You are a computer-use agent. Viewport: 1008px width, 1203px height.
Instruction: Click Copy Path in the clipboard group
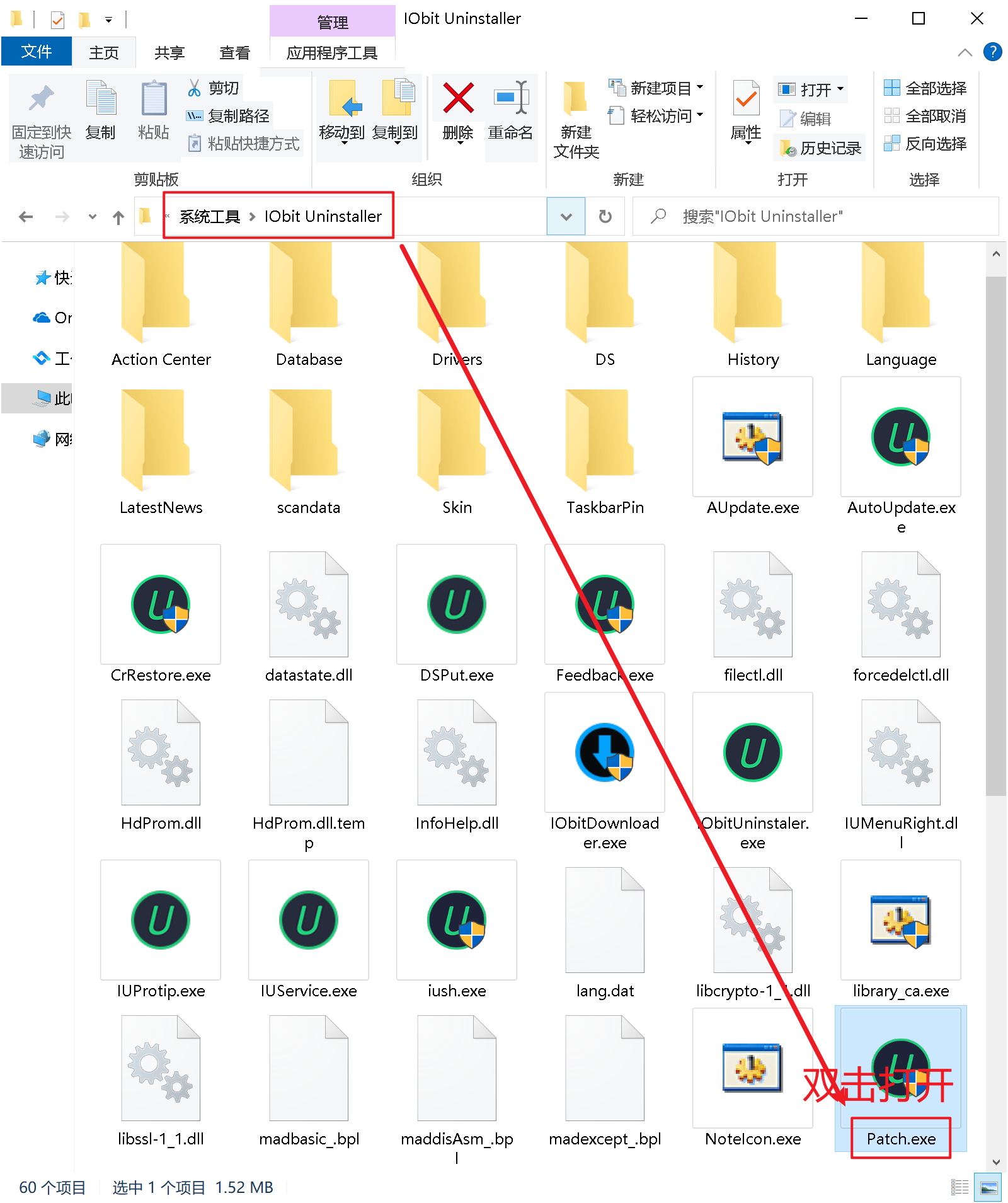tap(228, 116)
